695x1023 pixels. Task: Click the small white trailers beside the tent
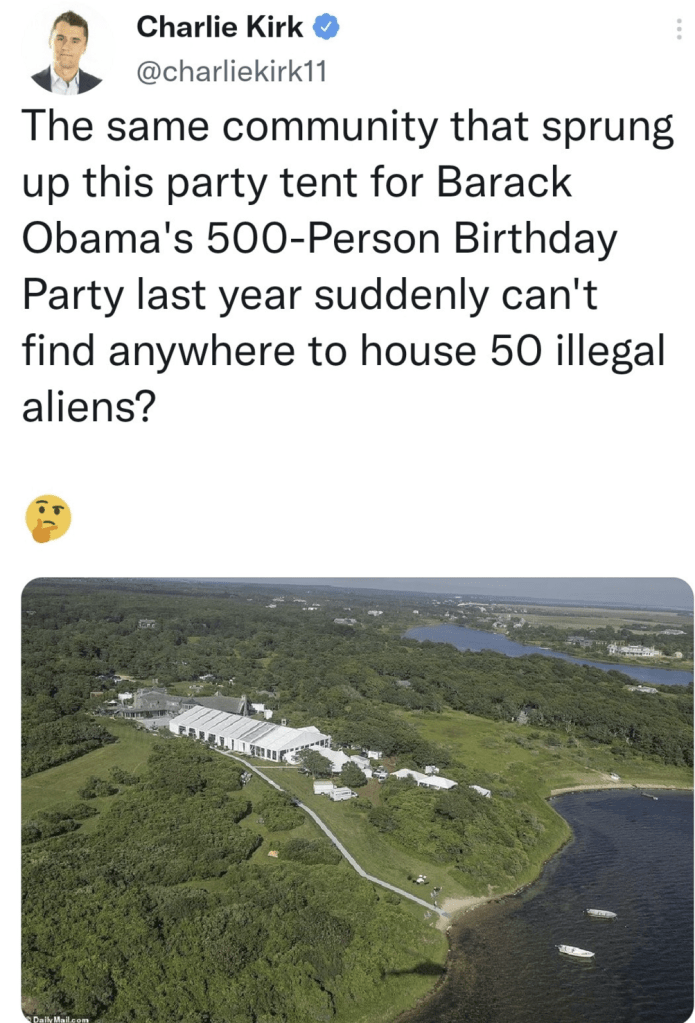pos(334,790)
